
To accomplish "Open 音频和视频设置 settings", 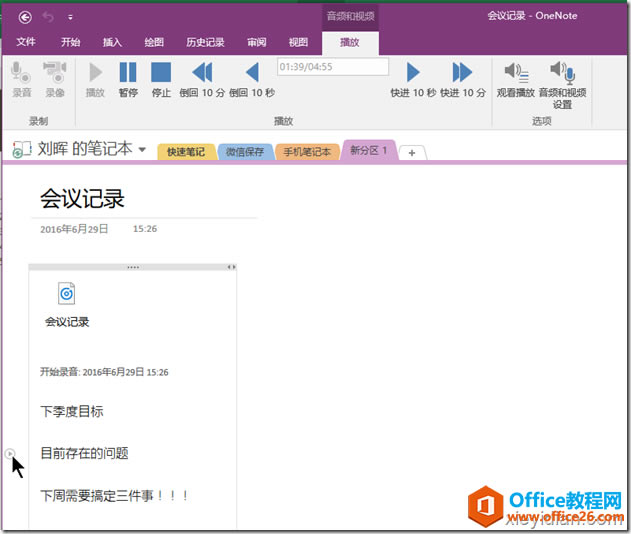I will (562, 73).
